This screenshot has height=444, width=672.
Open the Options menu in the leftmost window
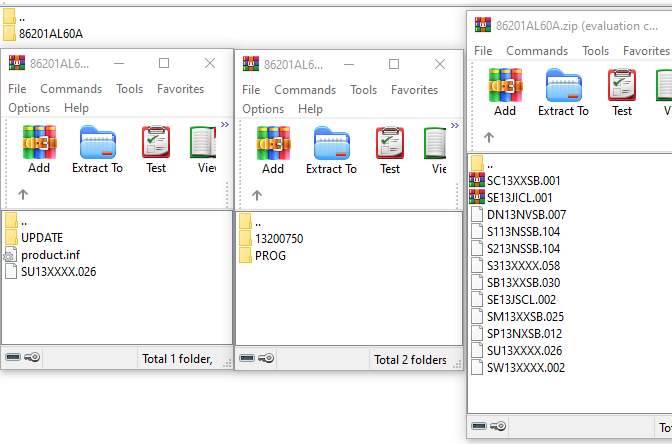click(x=29, y=108)
